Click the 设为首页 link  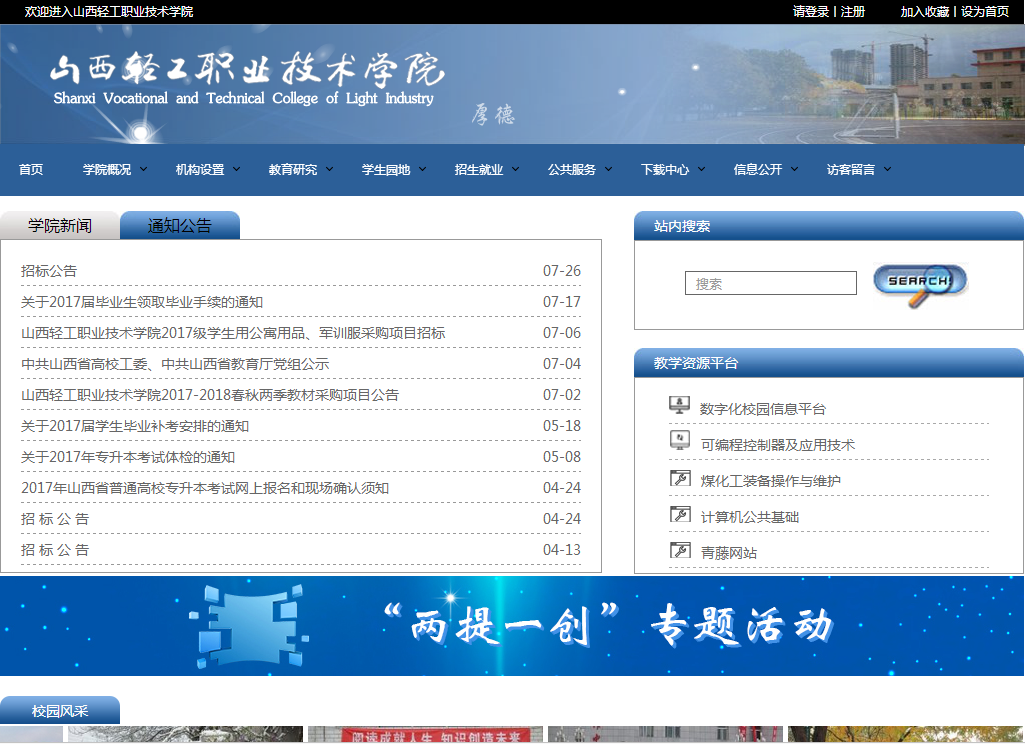[x=985, y=12]
